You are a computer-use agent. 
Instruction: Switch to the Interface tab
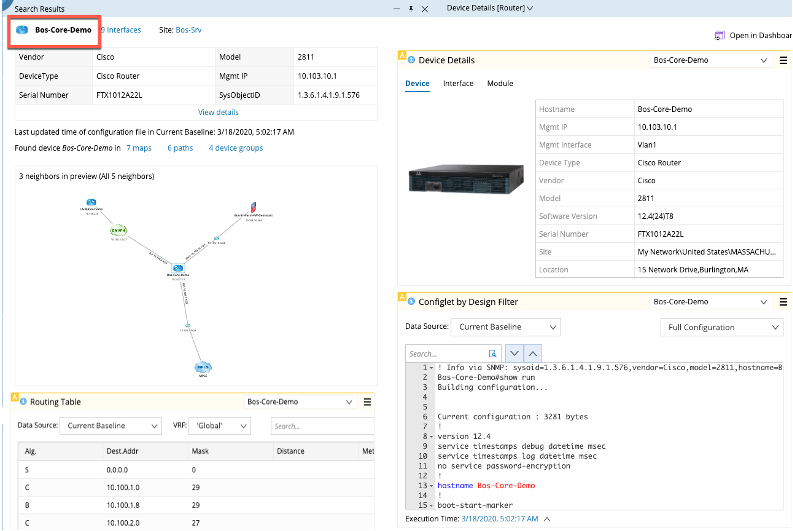click(x=458, y=83)
